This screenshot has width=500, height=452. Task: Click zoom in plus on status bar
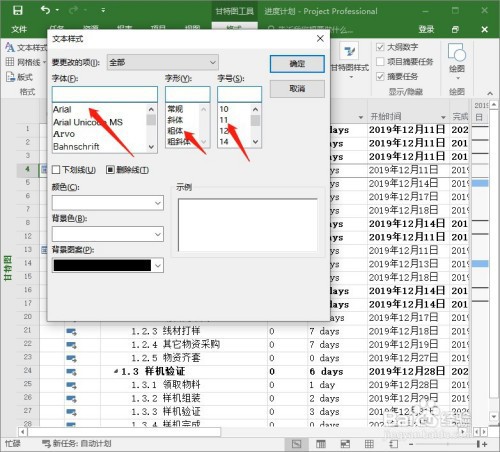(x=485, y=444)
